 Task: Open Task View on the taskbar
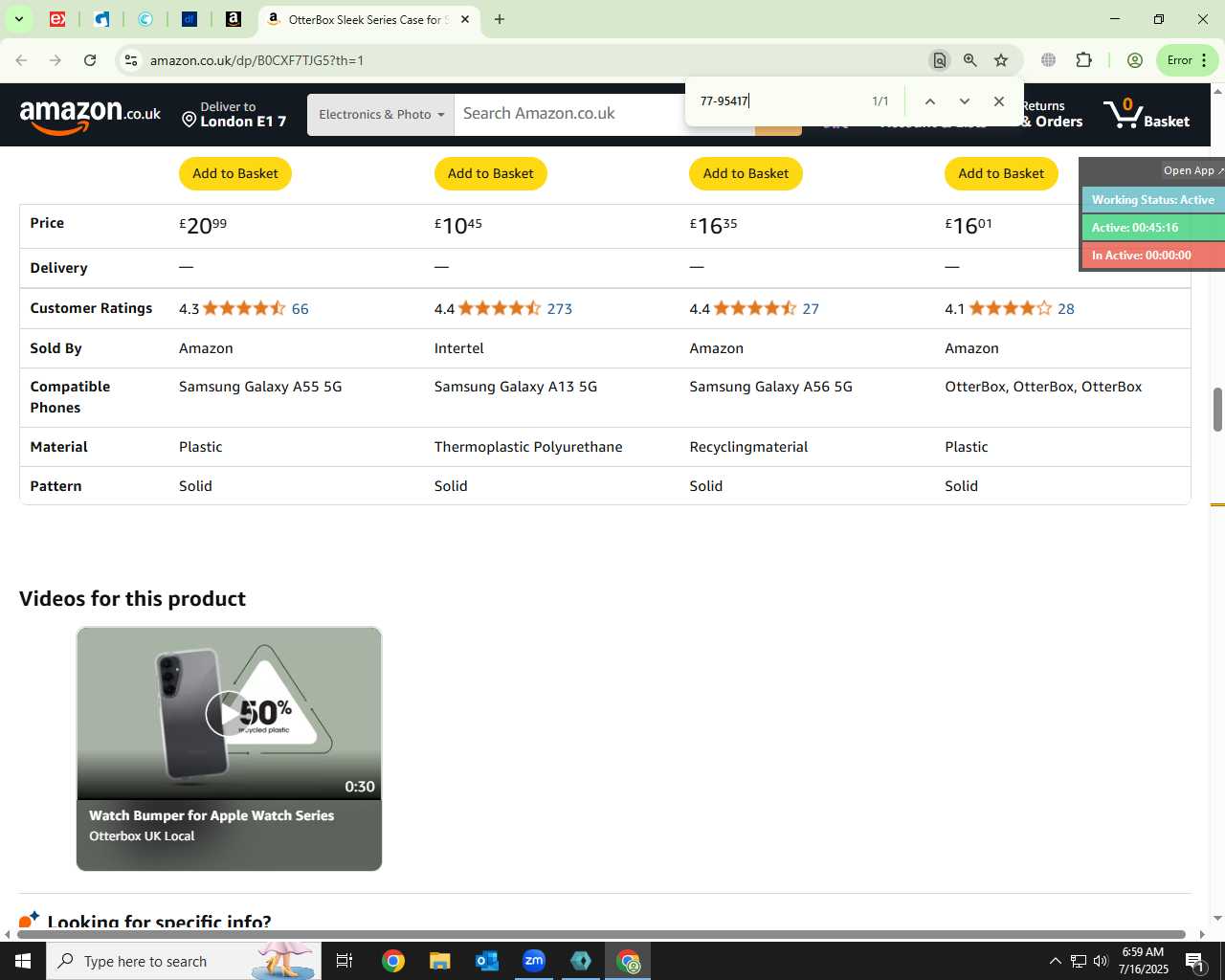(x=345, y=961)
